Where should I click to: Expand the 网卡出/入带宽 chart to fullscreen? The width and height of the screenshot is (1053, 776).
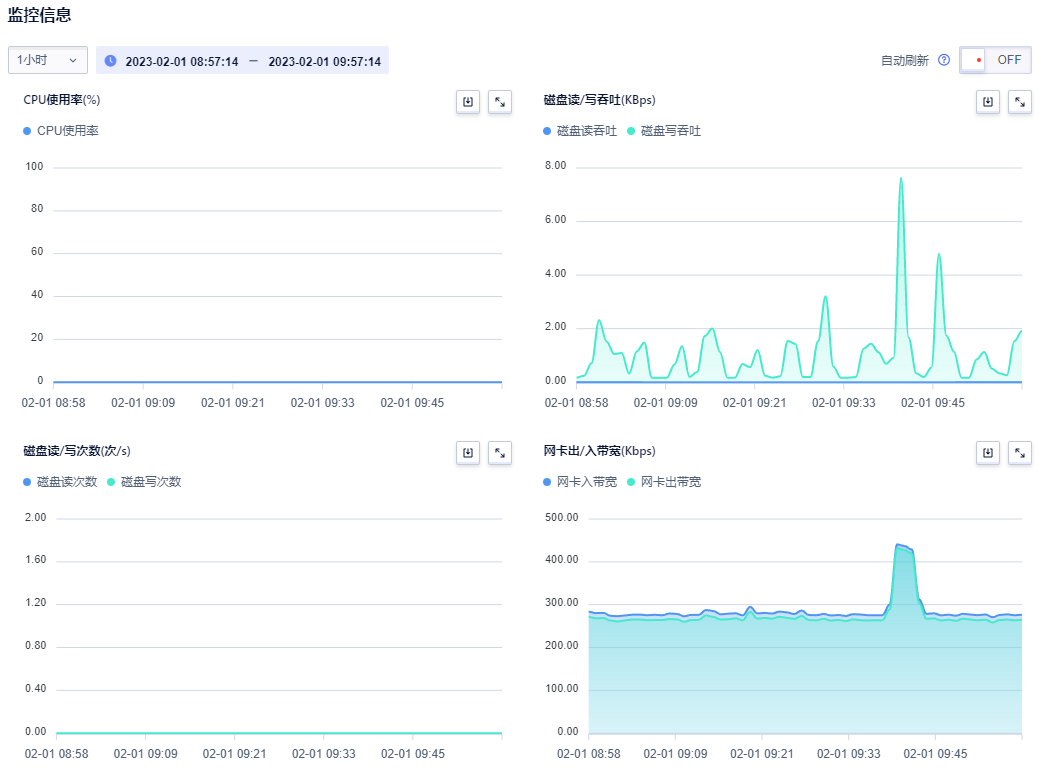[1019, 453]
